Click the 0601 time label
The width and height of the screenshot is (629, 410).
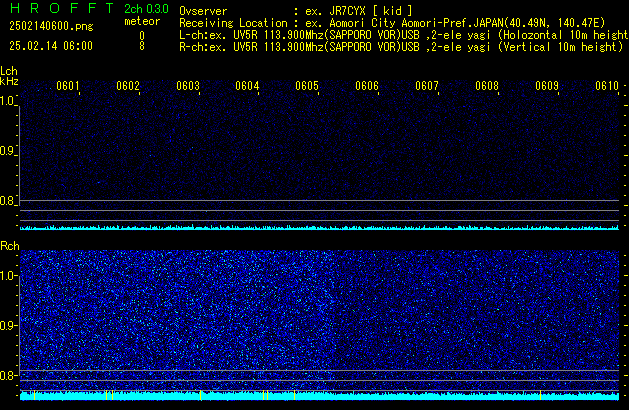point(68,86)
